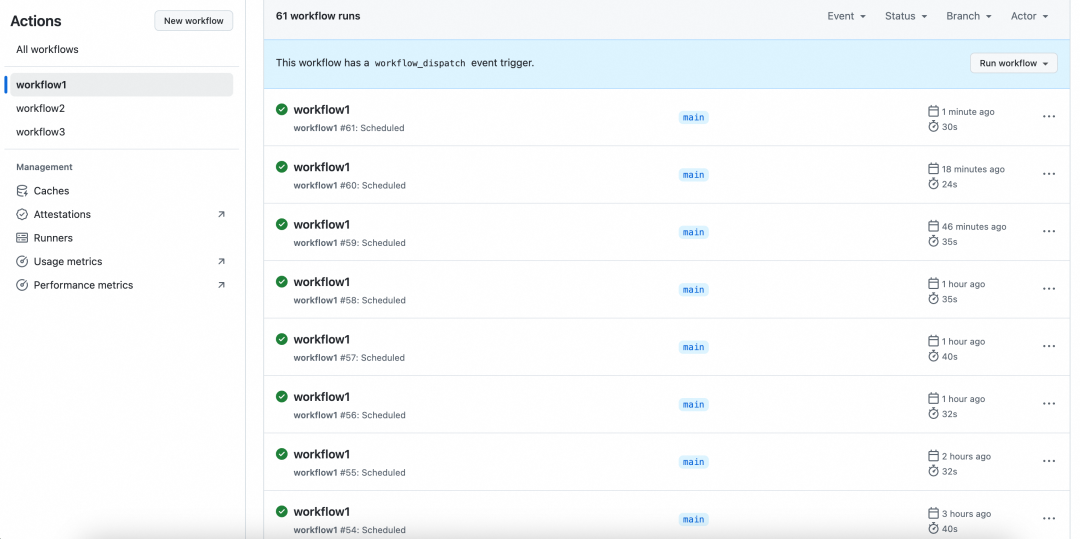The height and width of the screenshot is (539, 1080).
Task: Select workflow2 in the sidebar
Action: (x=41, y=108)
